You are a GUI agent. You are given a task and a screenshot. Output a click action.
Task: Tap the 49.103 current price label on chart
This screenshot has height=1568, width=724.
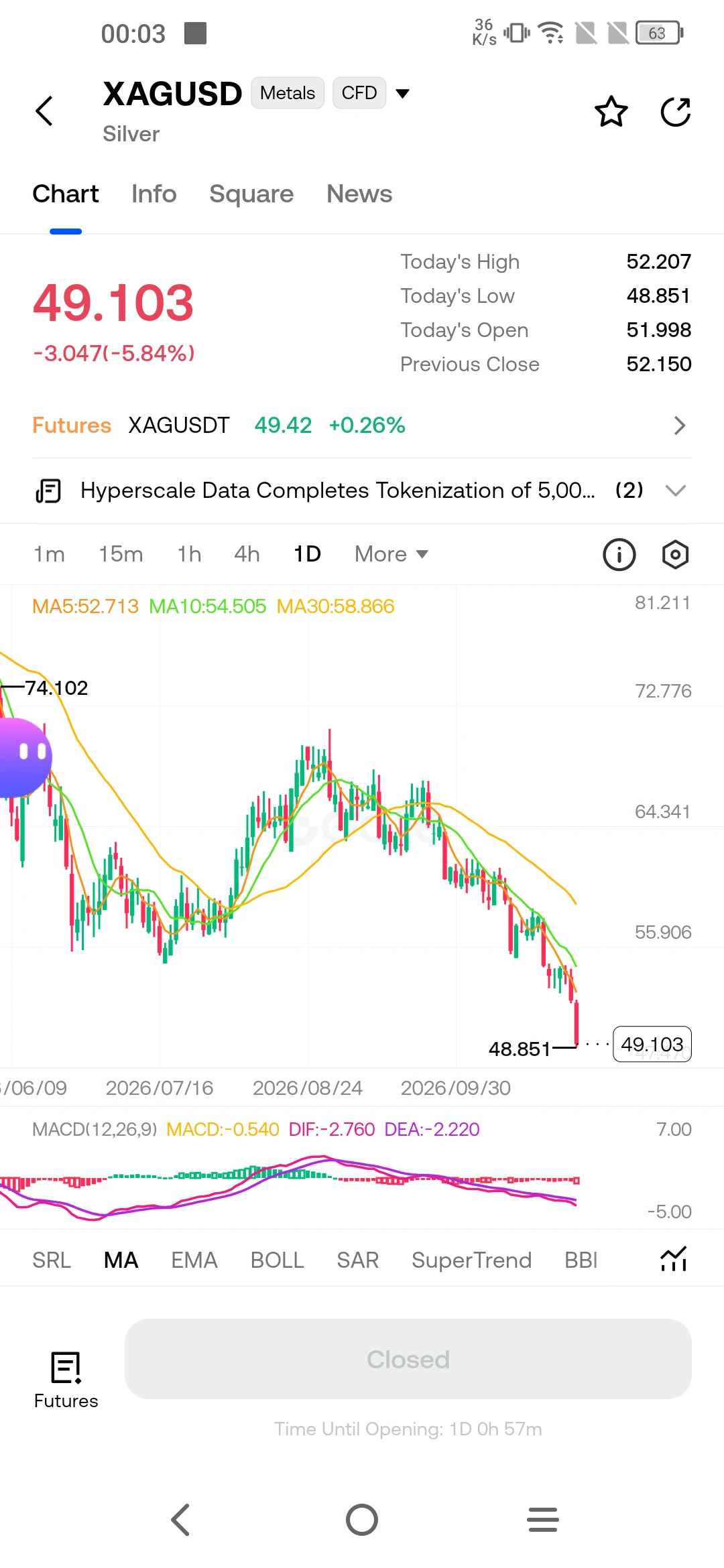click(652, 1044)
